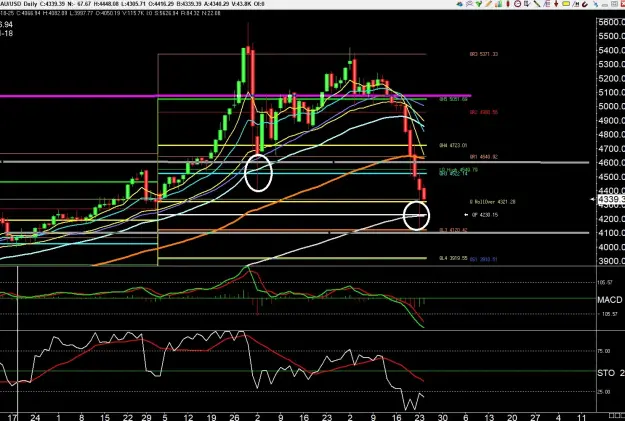Image resolution: width=625 pixels, height=421 pixels.
Task: Click the date label 30 on time axis
Action: 442,417
